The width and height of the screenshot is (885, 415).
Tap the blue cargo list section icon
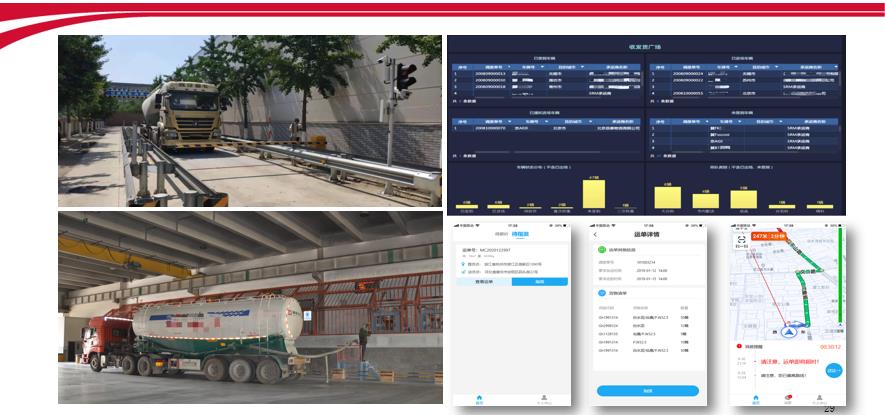[602, 293]
